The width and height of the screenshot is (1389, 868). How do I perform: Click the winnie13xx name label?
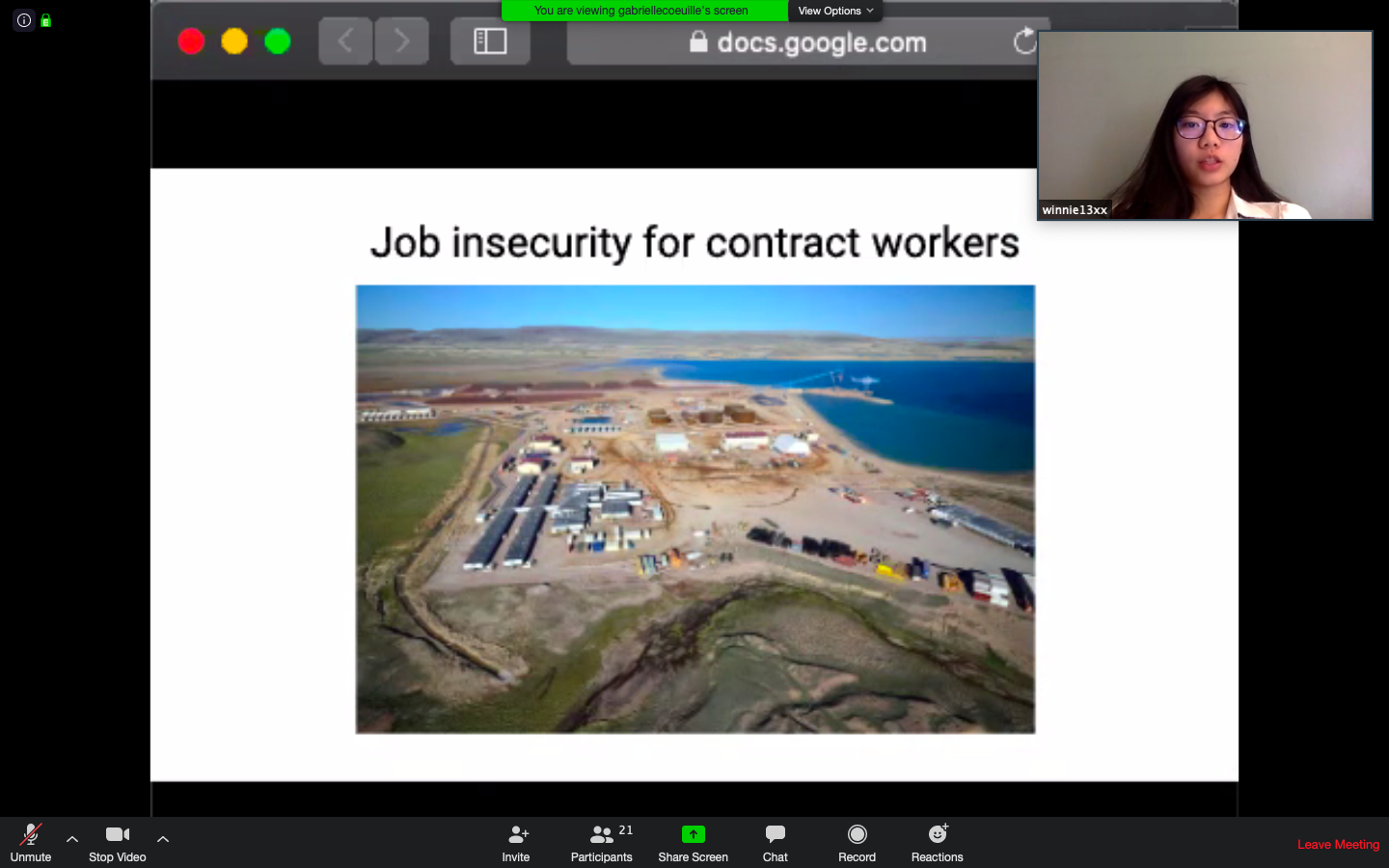tap(1075, 210)
